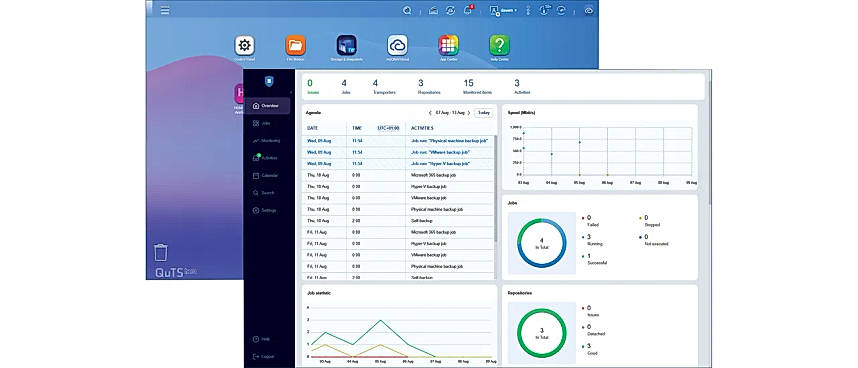Click the Agenda list vertical scrollbar

(x=495, y=189)
